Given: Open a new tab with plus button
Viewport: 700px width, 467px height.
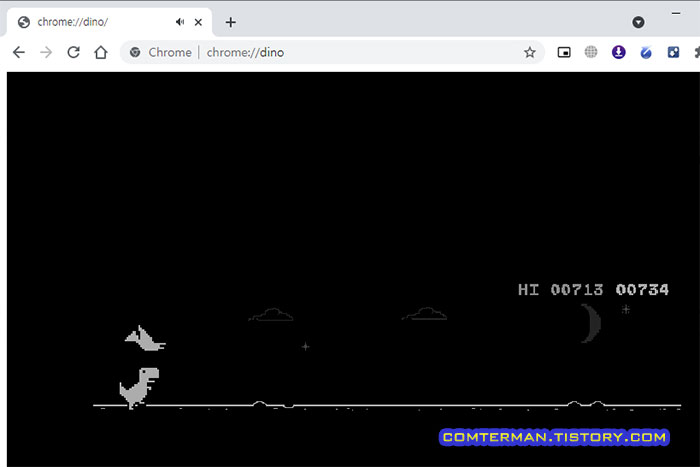Looking at the screenshot, I should (x=230, y=22).
